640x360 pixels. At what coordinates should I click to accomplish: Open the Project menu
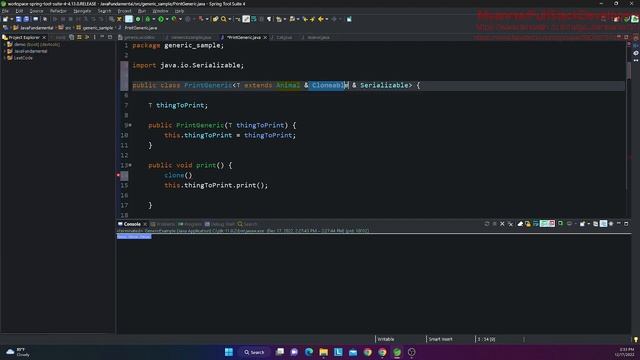pyautogui.click(x=124, y=11)
